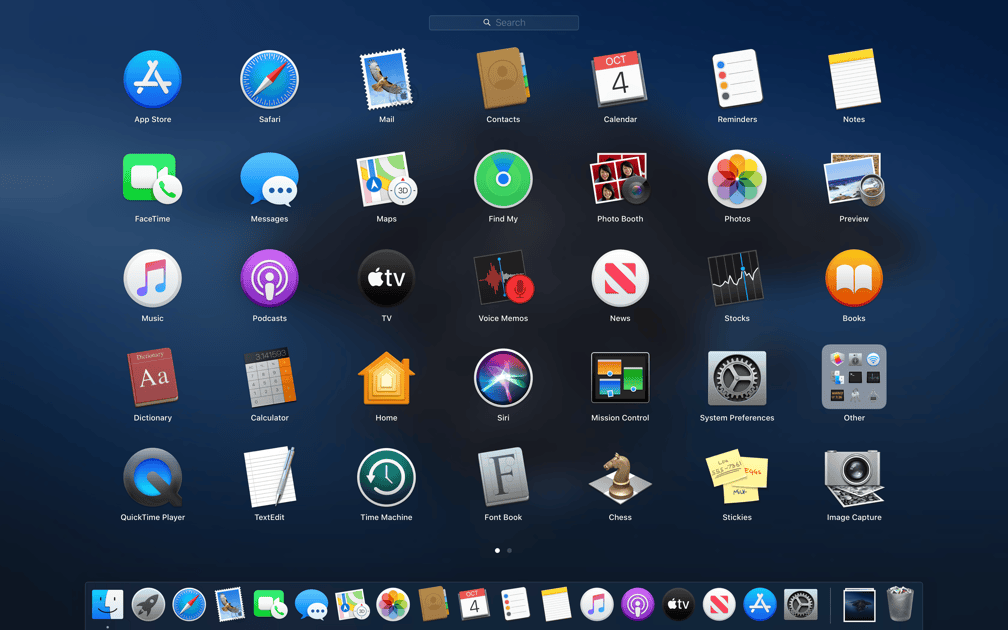Viewport: 1008px width, 630px height.
Task: Open the Mail app in Launchpad grid
Action: [386, 79]
